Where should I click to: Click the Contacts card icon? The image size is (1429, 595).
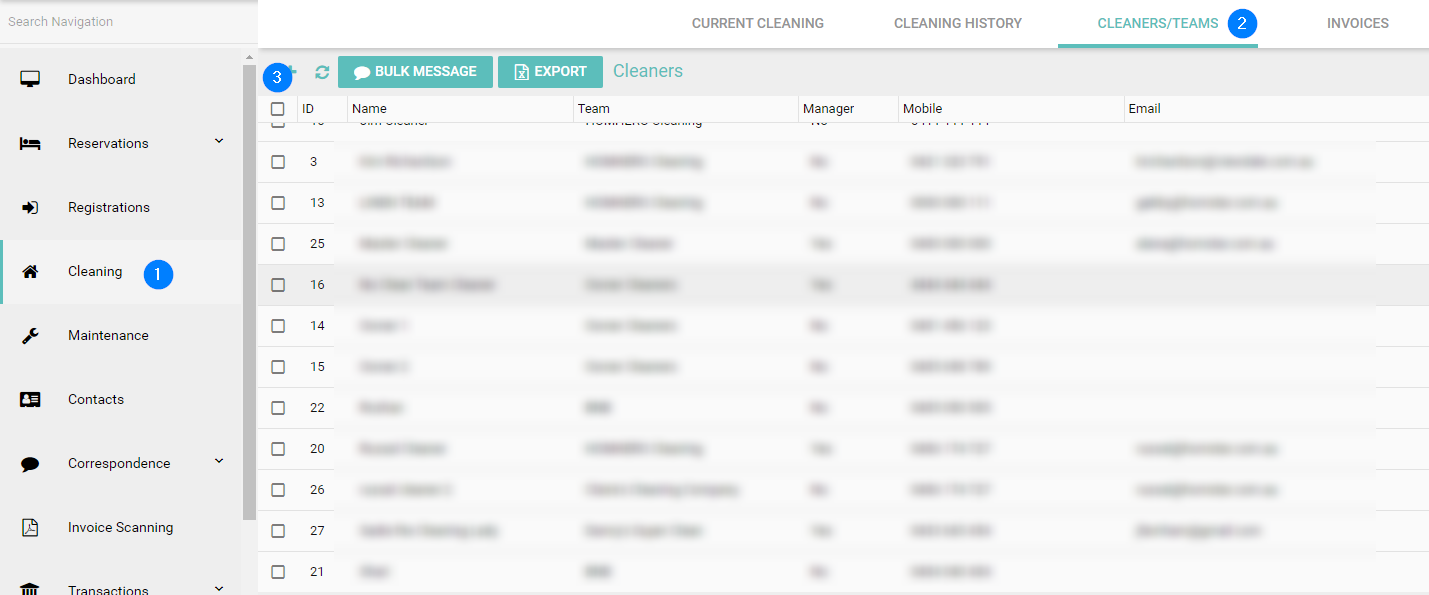tap(30, 400)
